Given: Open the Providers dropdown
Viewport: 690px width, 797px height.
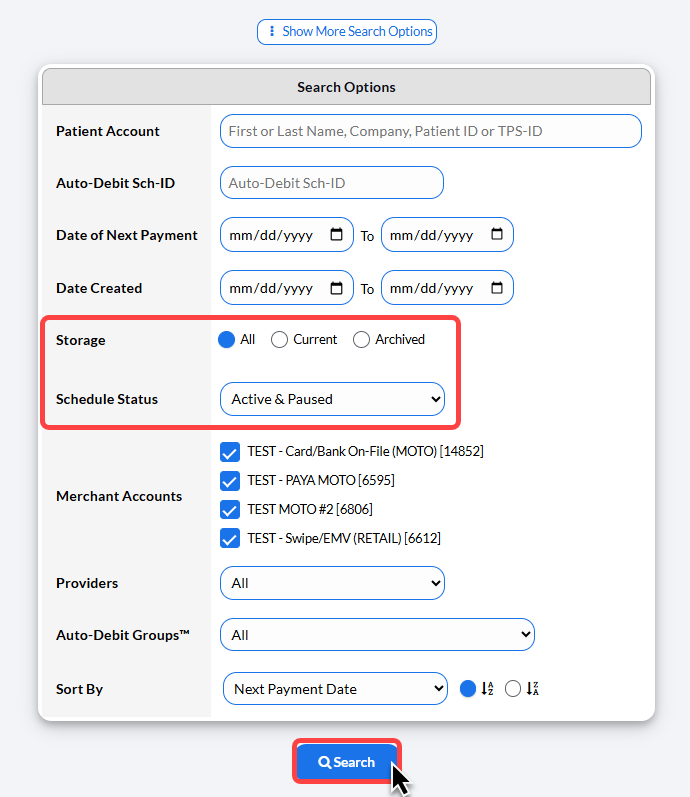Looking at the screenshot, I should [x=333, y=583].
